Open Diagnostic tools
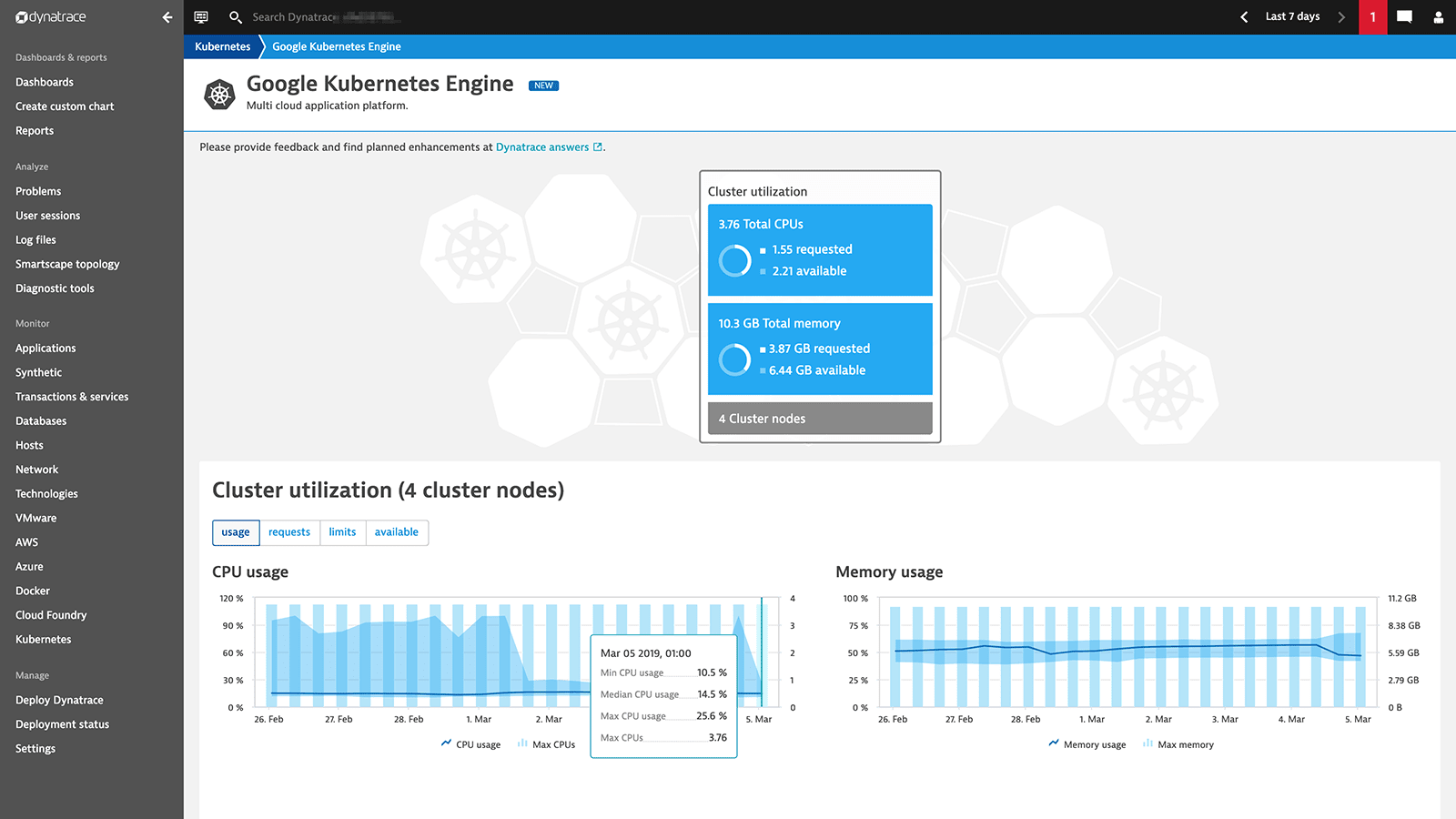Viewport: 1456px width, 819px height. (55, 288)
